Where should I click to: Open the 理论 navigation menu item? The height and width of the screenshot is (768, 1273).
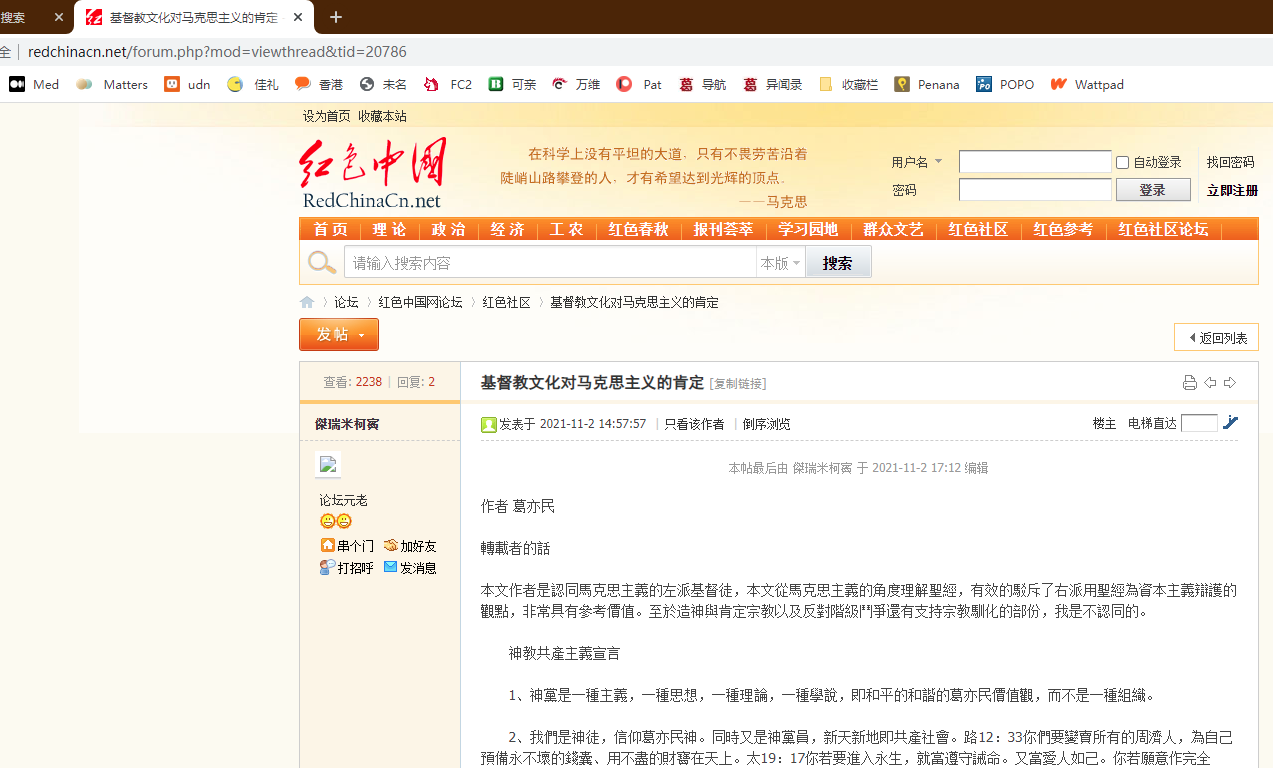pos(389,230)
